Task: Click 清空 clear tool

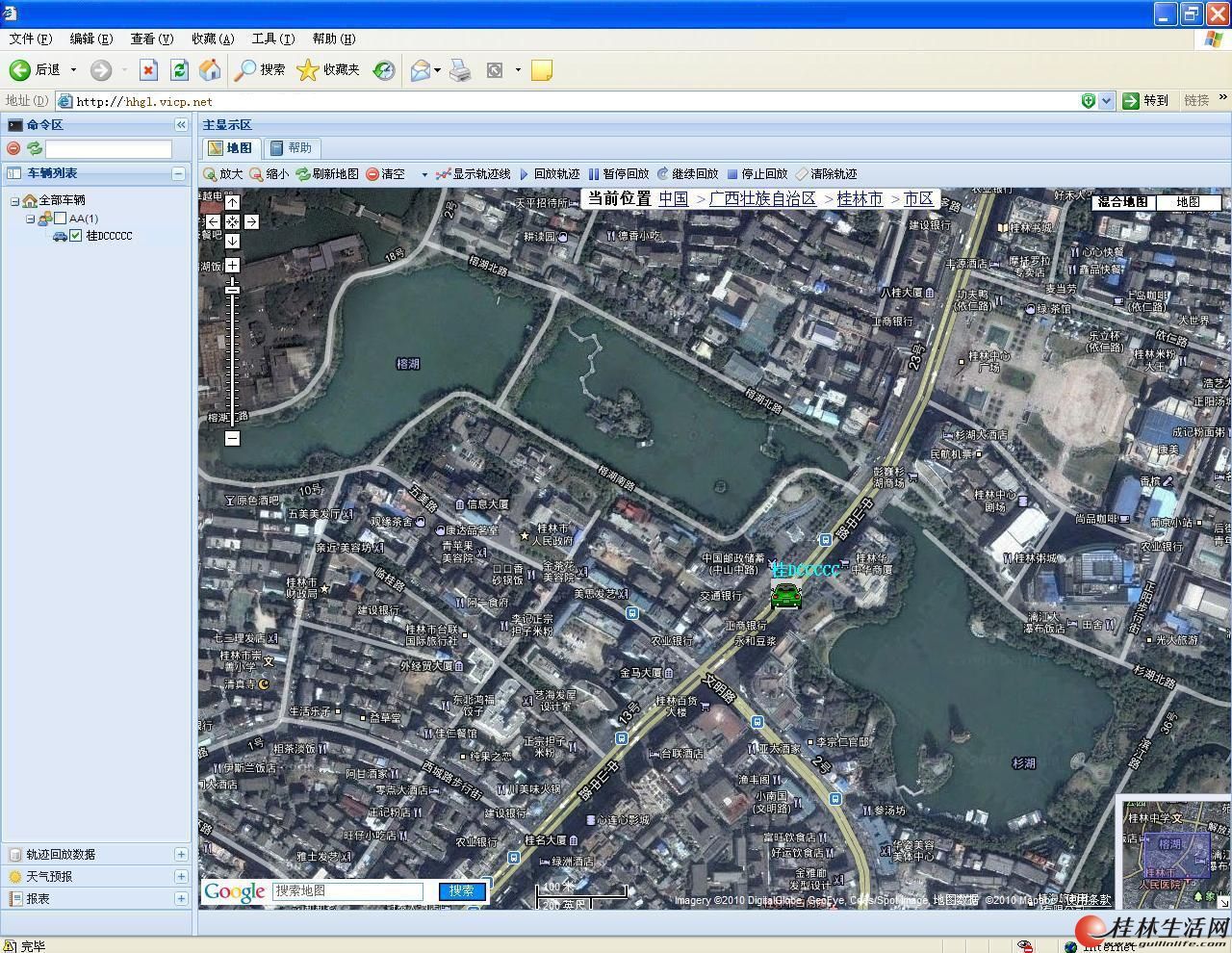Action: (385, 174)
